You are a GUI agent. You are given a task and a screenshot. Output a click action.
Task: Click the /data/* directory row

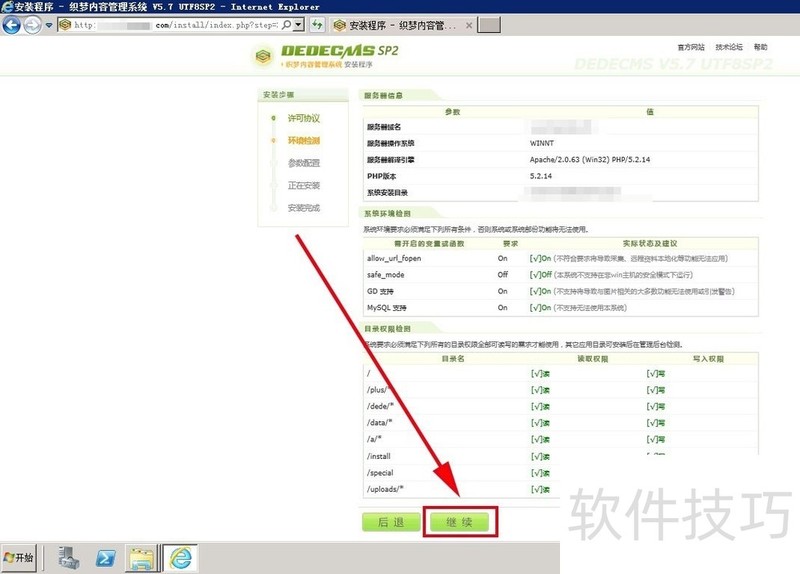click(560, 422)
